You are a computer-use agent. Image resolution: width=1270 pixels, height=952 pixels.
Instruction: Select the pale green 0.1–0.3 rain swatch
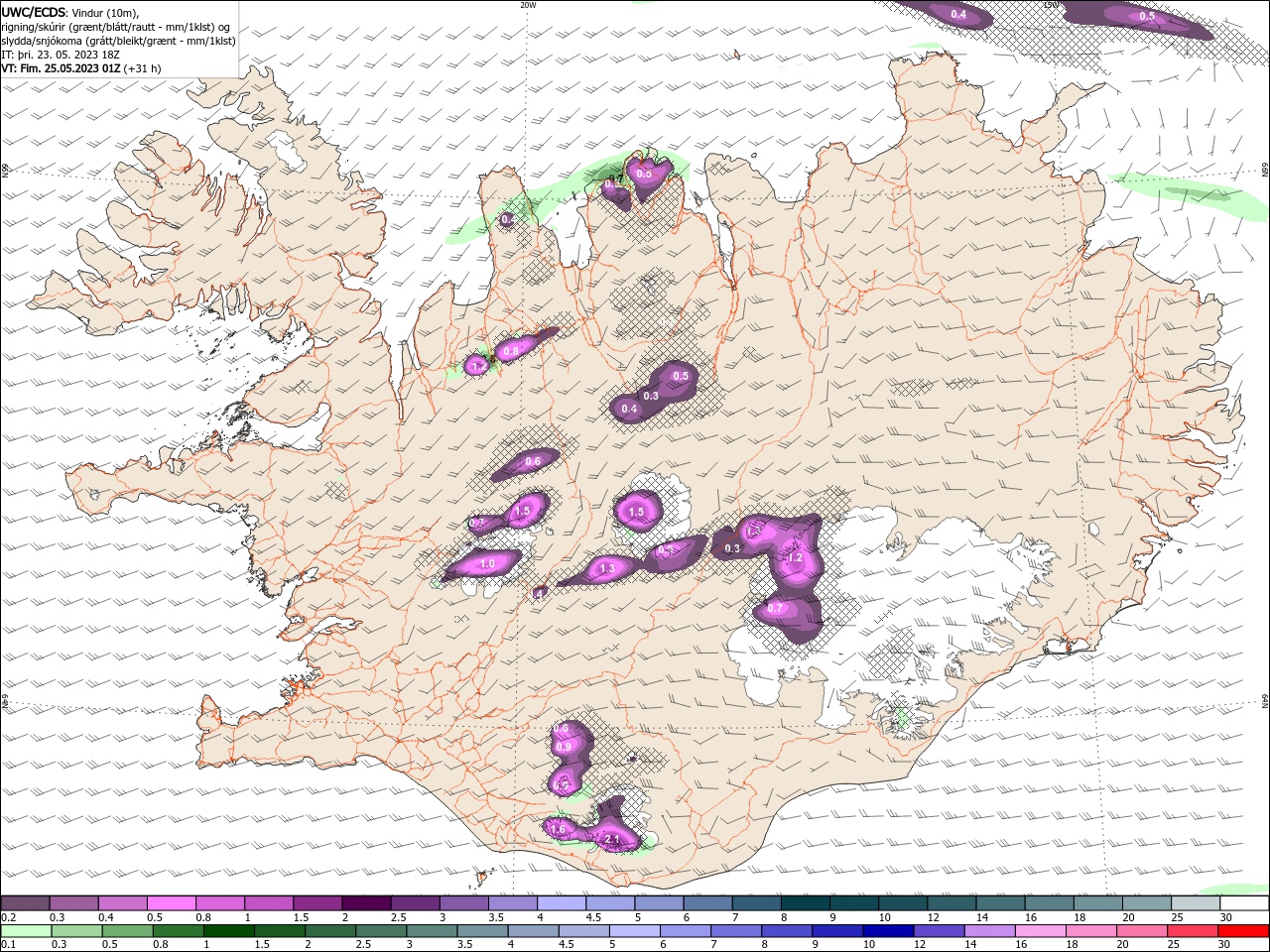pyautogui.click(x=27, y=931)
